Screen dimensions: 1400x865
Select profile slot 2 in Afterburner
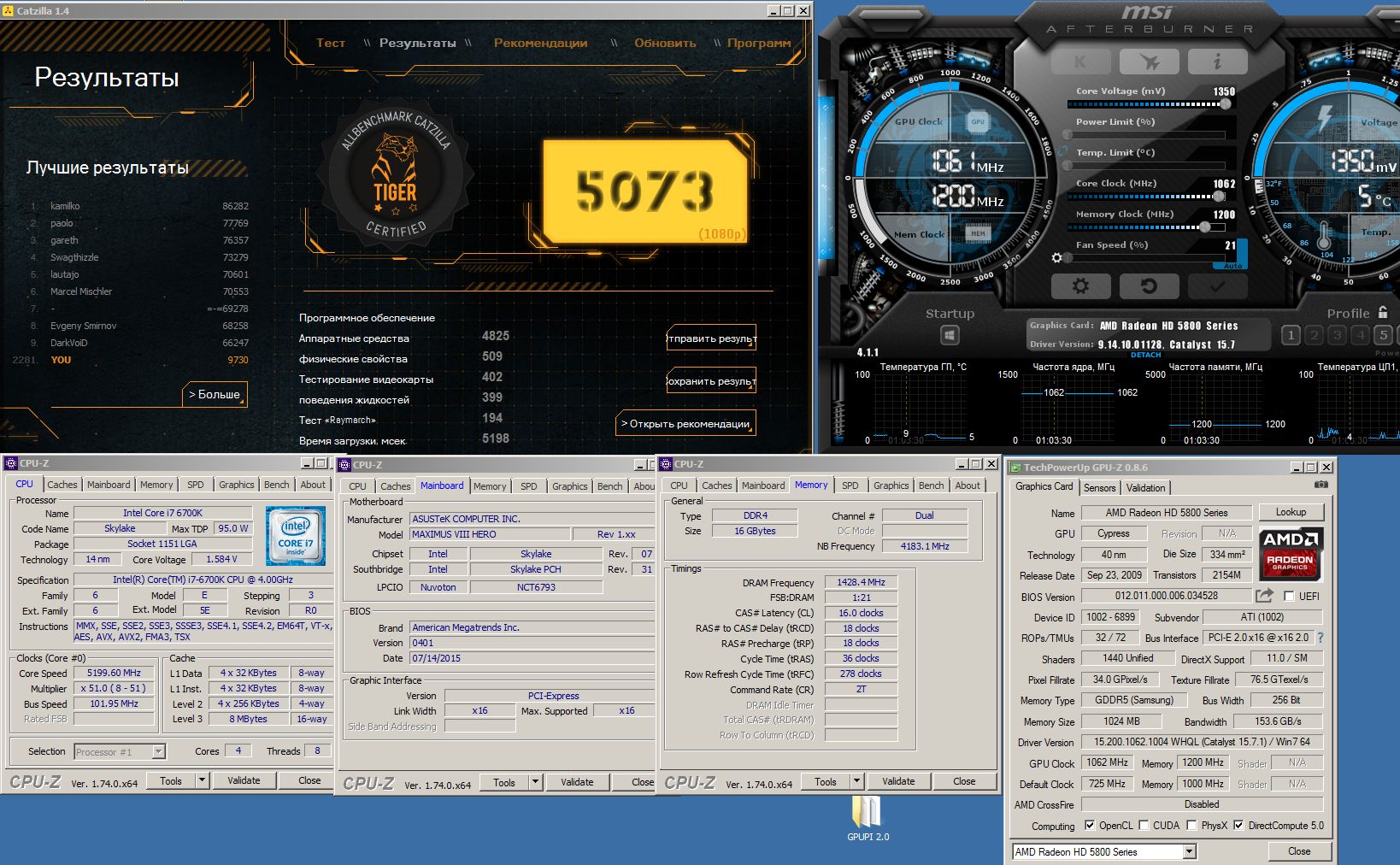(x=1315, y=335)
